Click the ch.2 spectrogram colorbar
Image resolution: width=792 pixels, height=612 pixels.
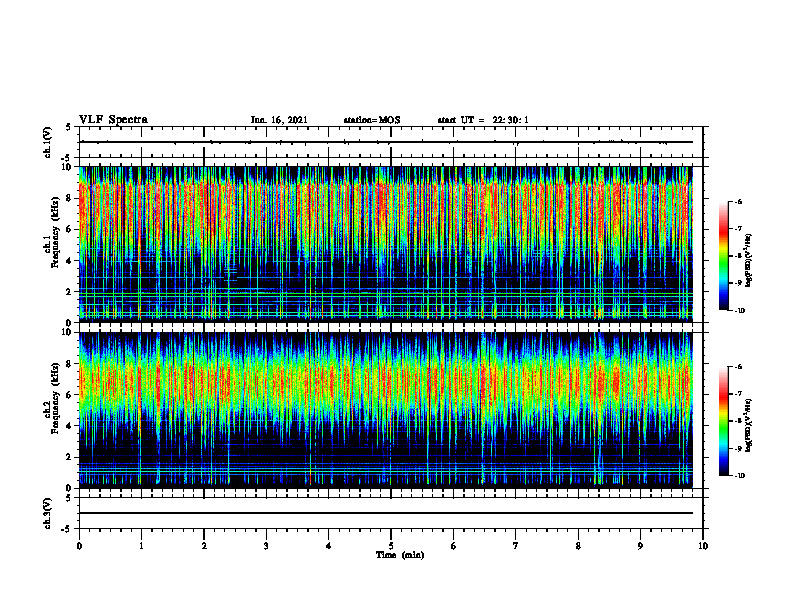[x=724, y=421]
